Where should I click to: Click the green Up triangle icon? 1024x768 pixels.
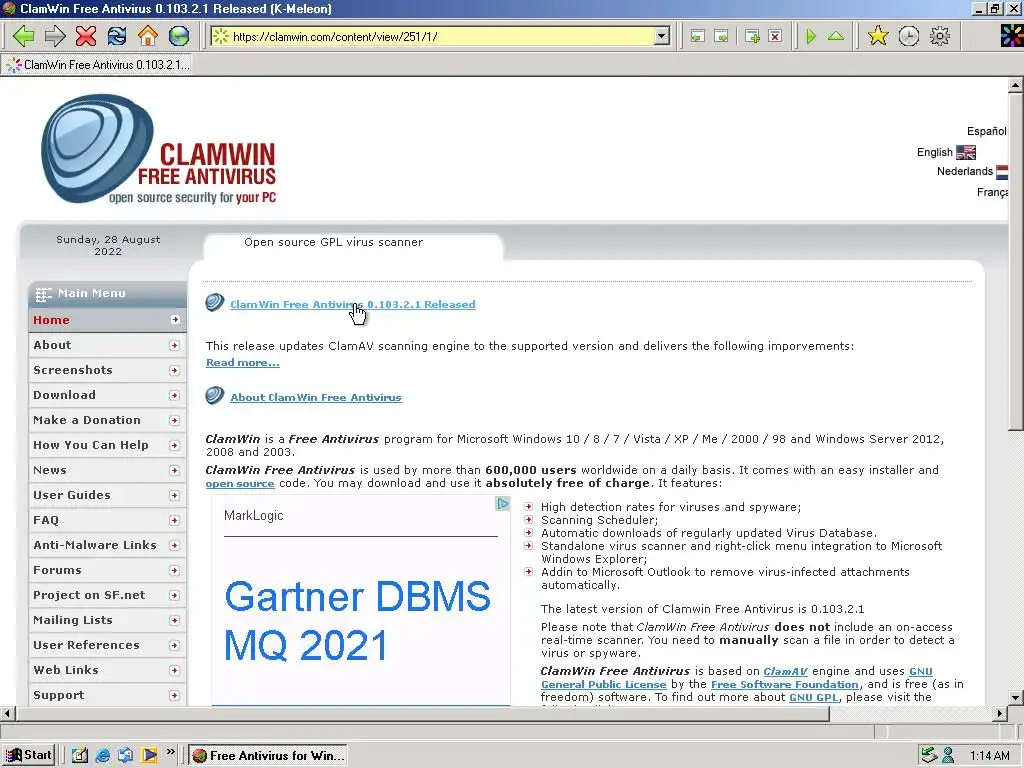pyautogui.click(x=836, y=37)
